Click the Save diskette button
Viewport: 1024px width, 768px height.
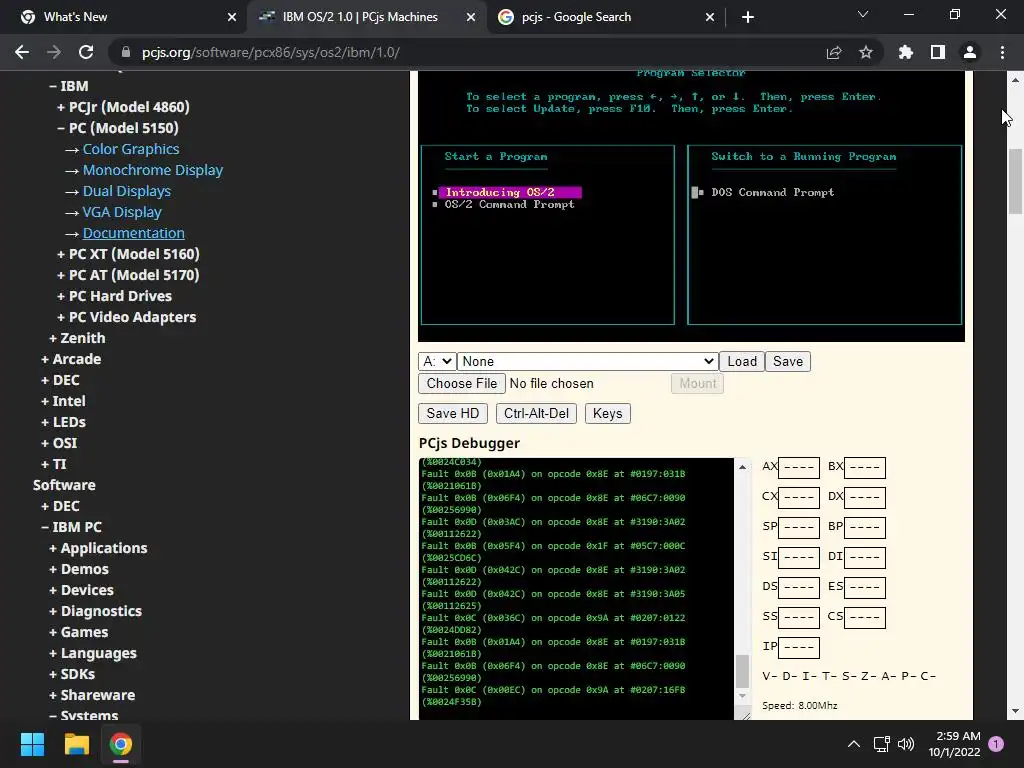pyautogui.click(x=788, y=361)
